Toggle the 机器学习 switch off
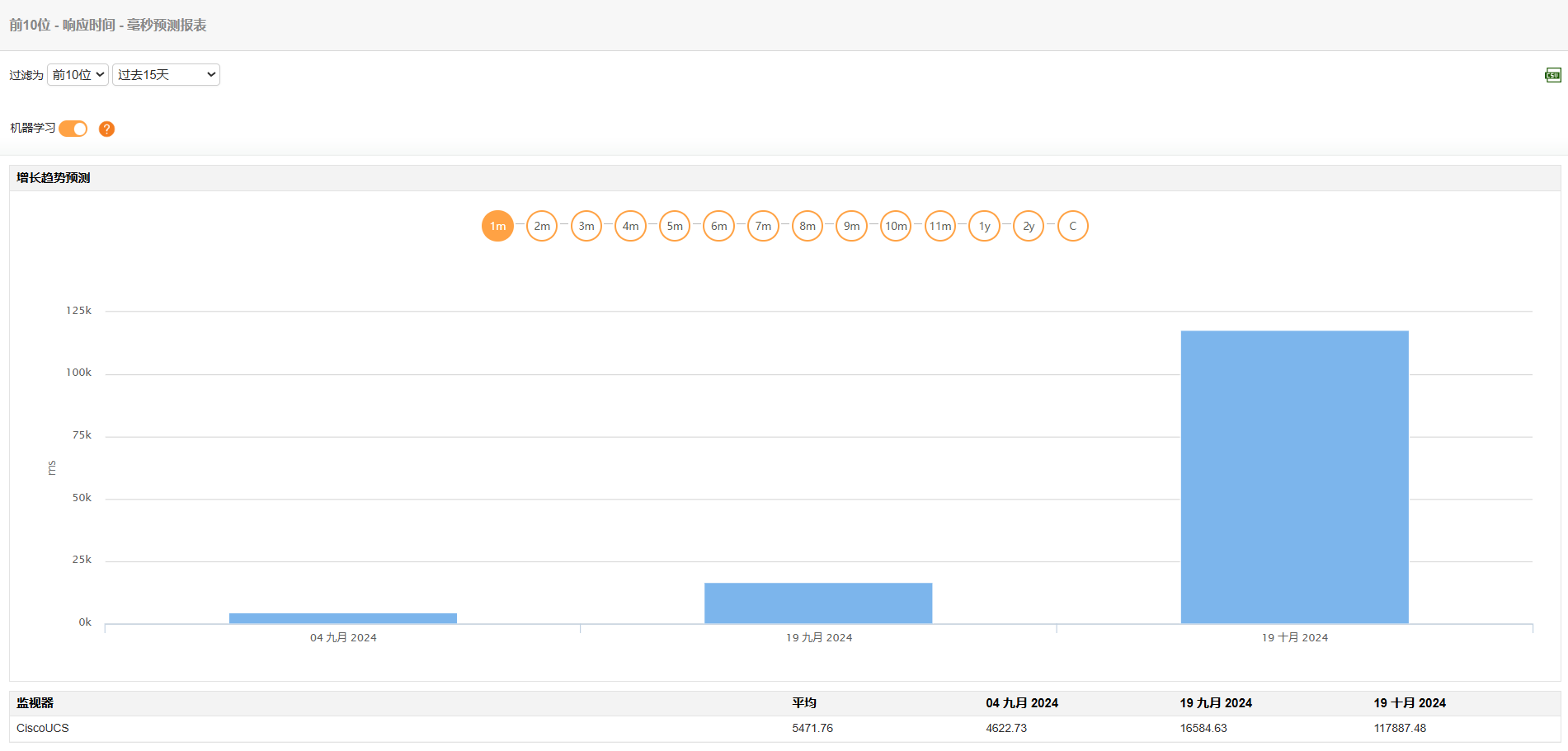 [x=73, y=129]
